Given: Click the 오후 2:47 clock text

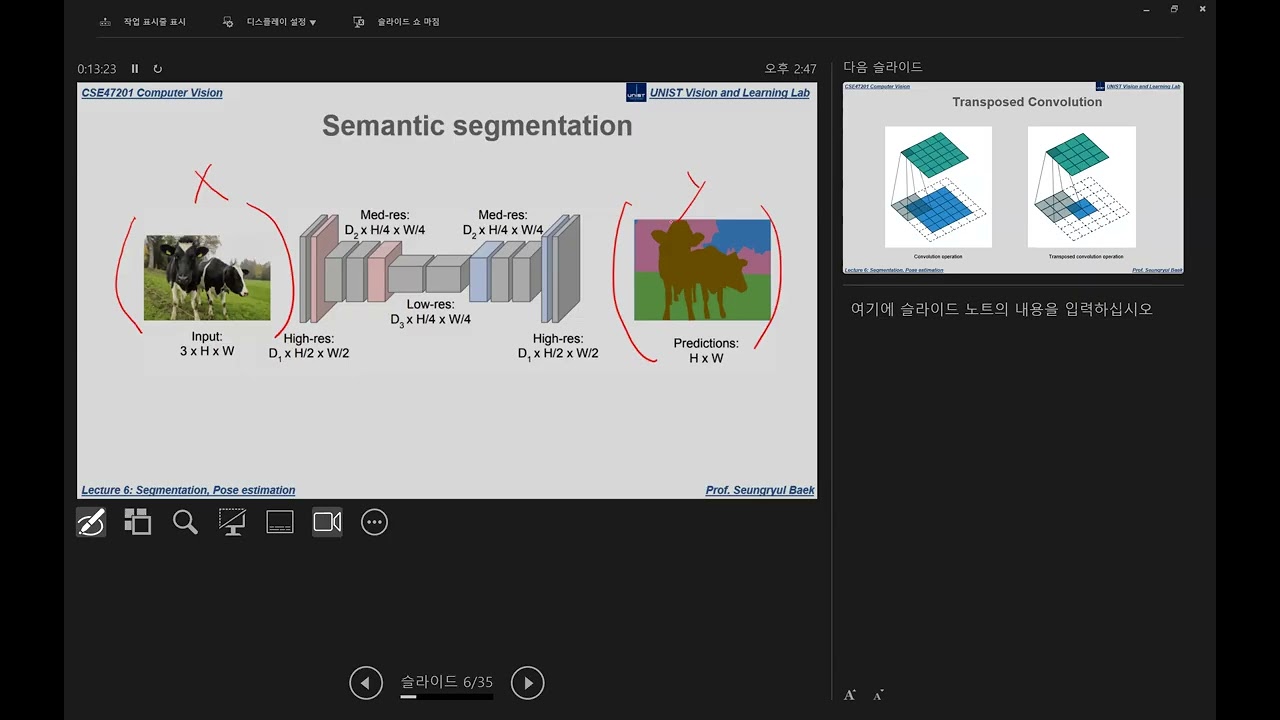Looking at the screenshot, I should [790, 69].
